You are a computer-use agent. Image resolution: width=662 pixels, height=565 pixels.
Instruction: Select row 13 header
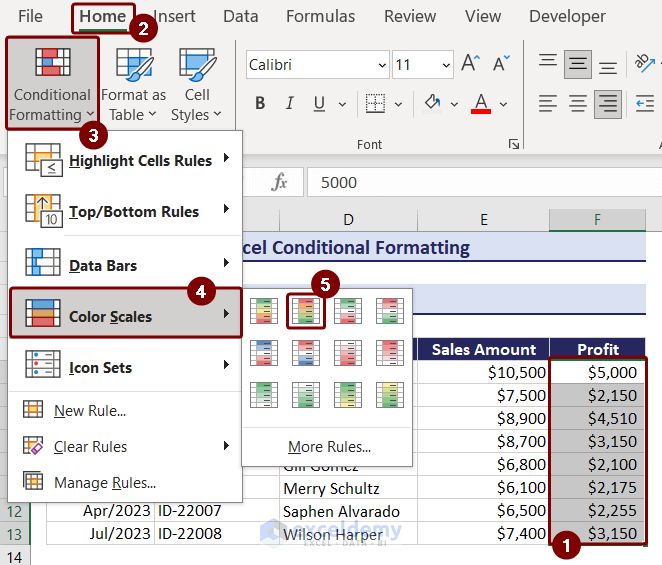point(15,534)
